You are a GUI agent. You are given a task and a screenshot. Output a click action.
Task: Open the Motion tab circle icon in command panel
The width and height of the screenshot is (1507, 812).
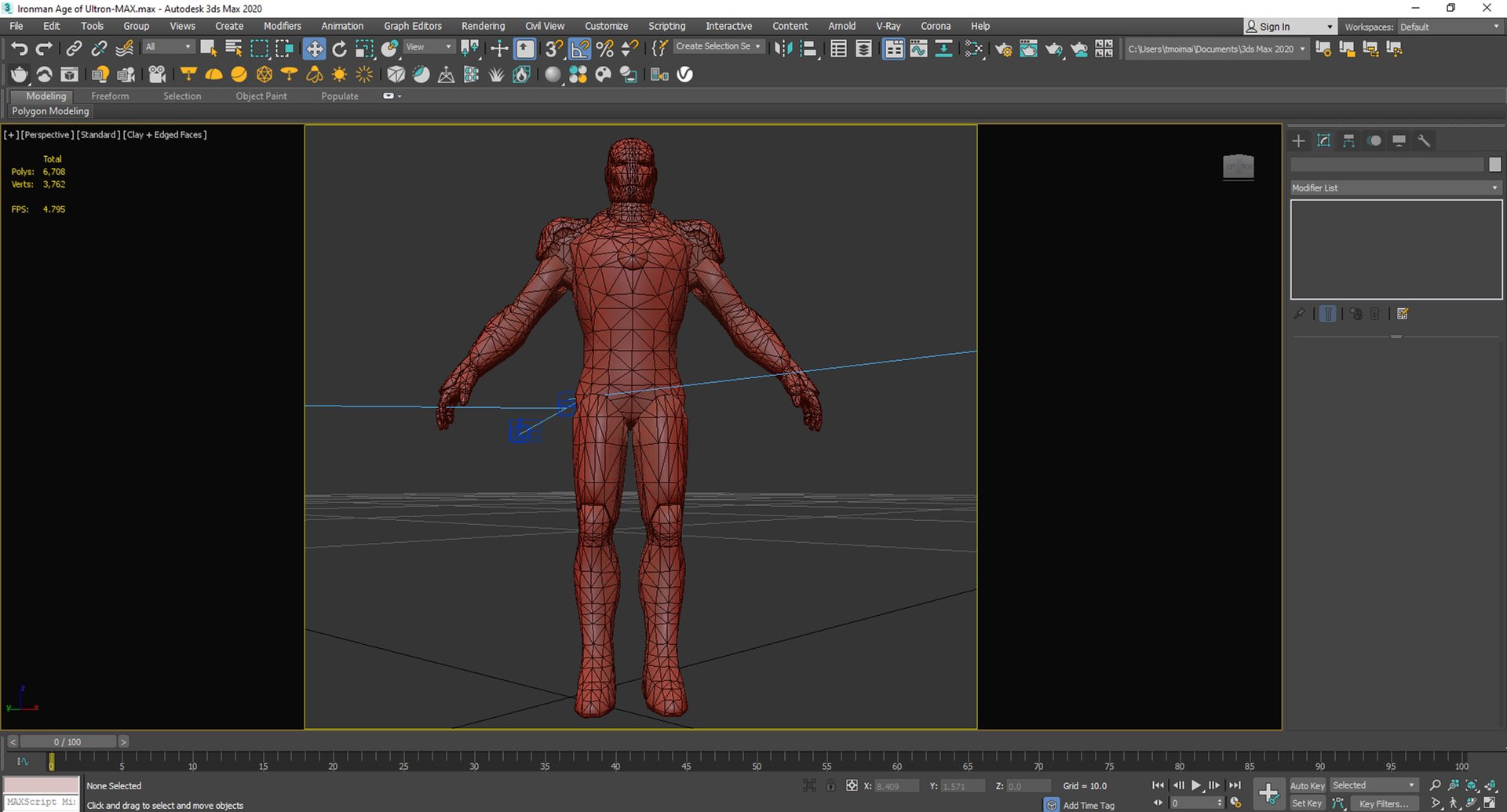[1374, 140]
